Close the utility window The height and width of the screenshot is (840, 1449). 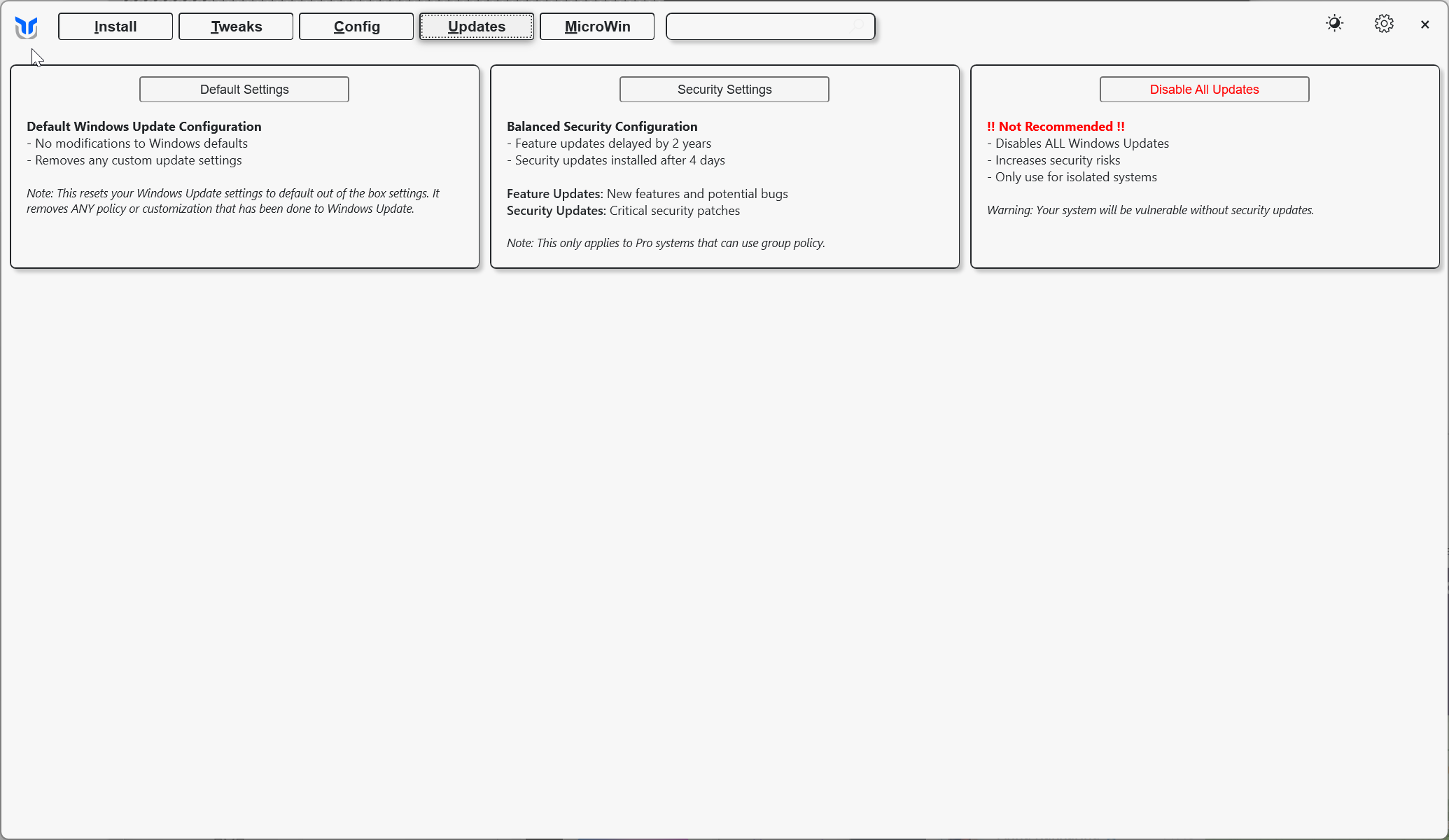[1424, 24]
